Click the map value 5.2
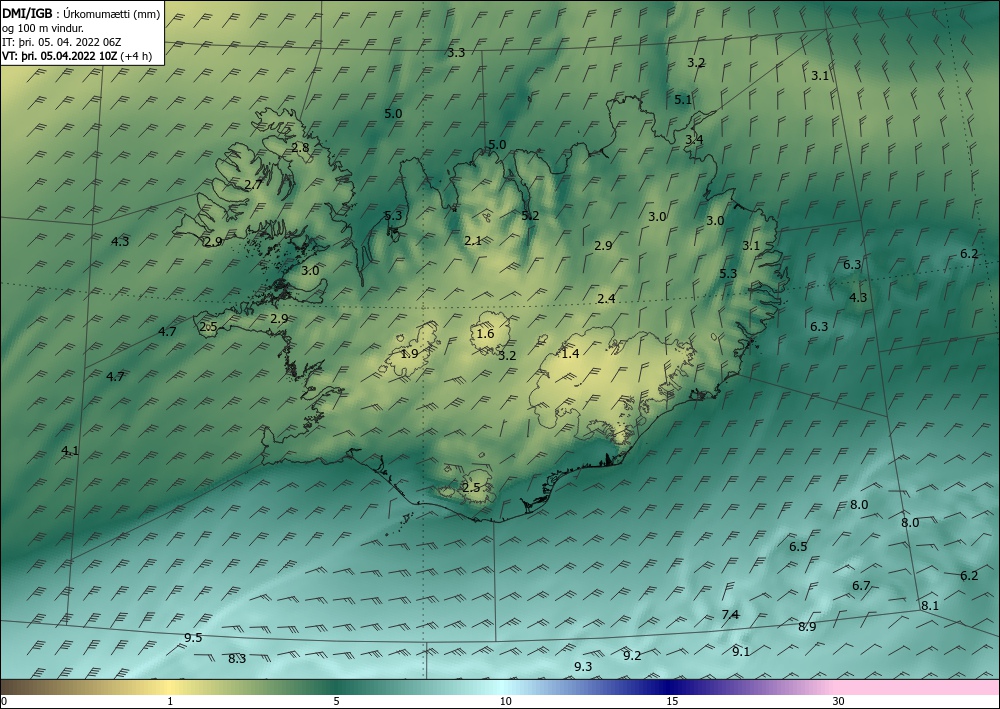Screen dimensions: 1000x709 [531, 216]
